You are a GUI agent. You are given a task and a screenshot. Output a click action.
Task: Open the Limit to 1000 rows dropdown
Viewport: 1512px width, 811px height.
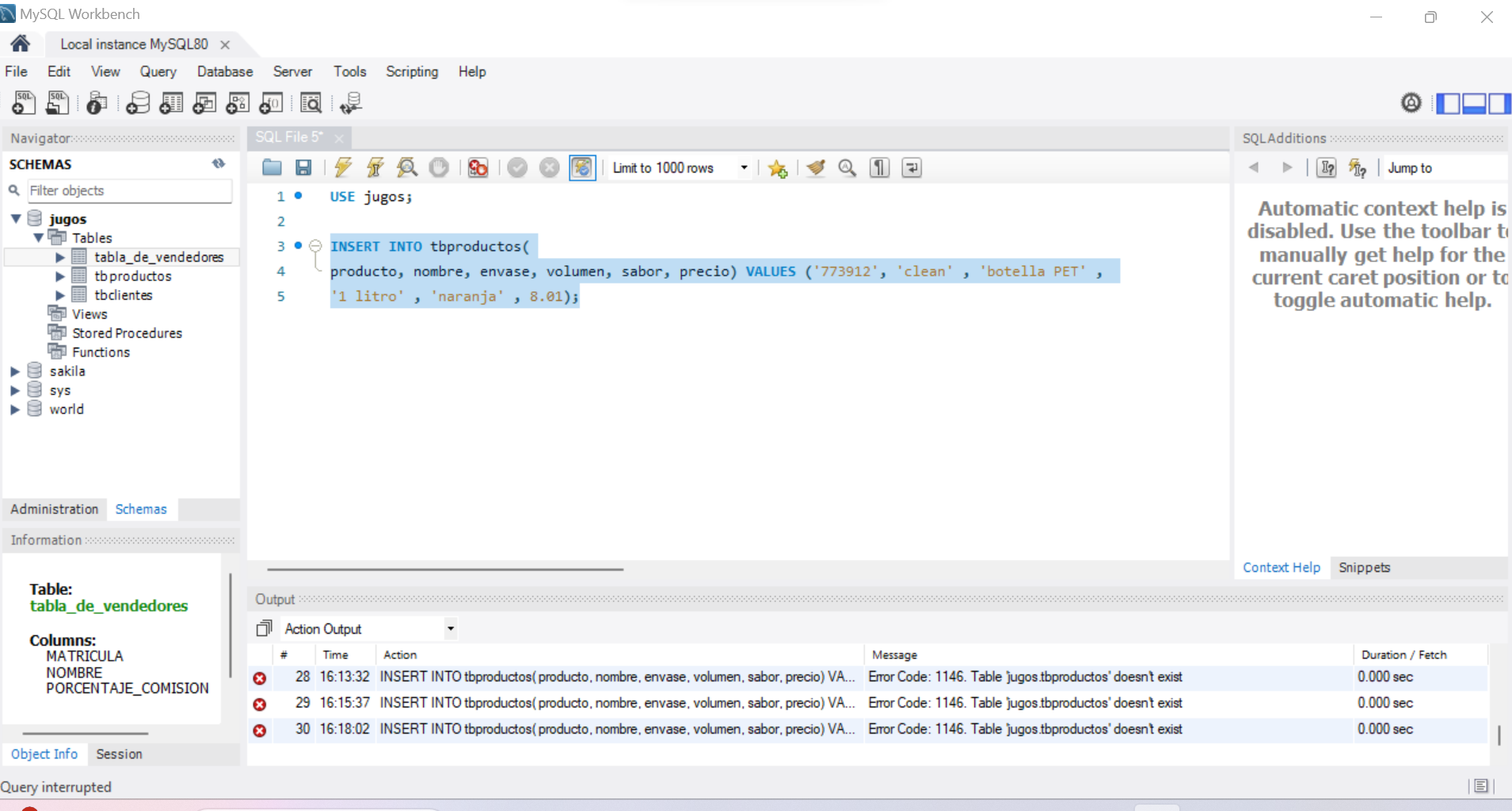click(744, 167)
